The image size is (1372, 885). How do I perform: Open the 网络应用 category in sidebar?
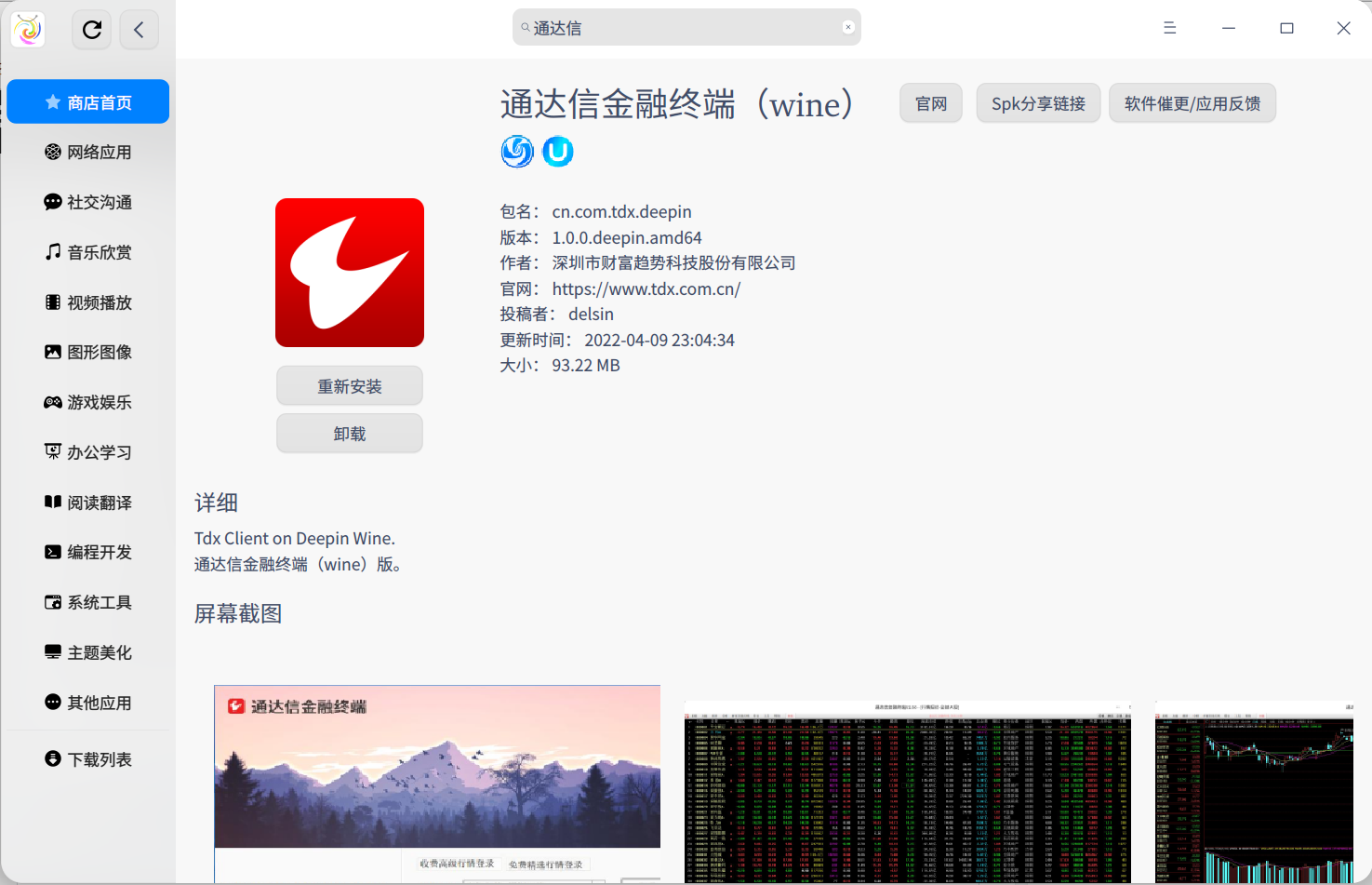(x=87, y=152)
